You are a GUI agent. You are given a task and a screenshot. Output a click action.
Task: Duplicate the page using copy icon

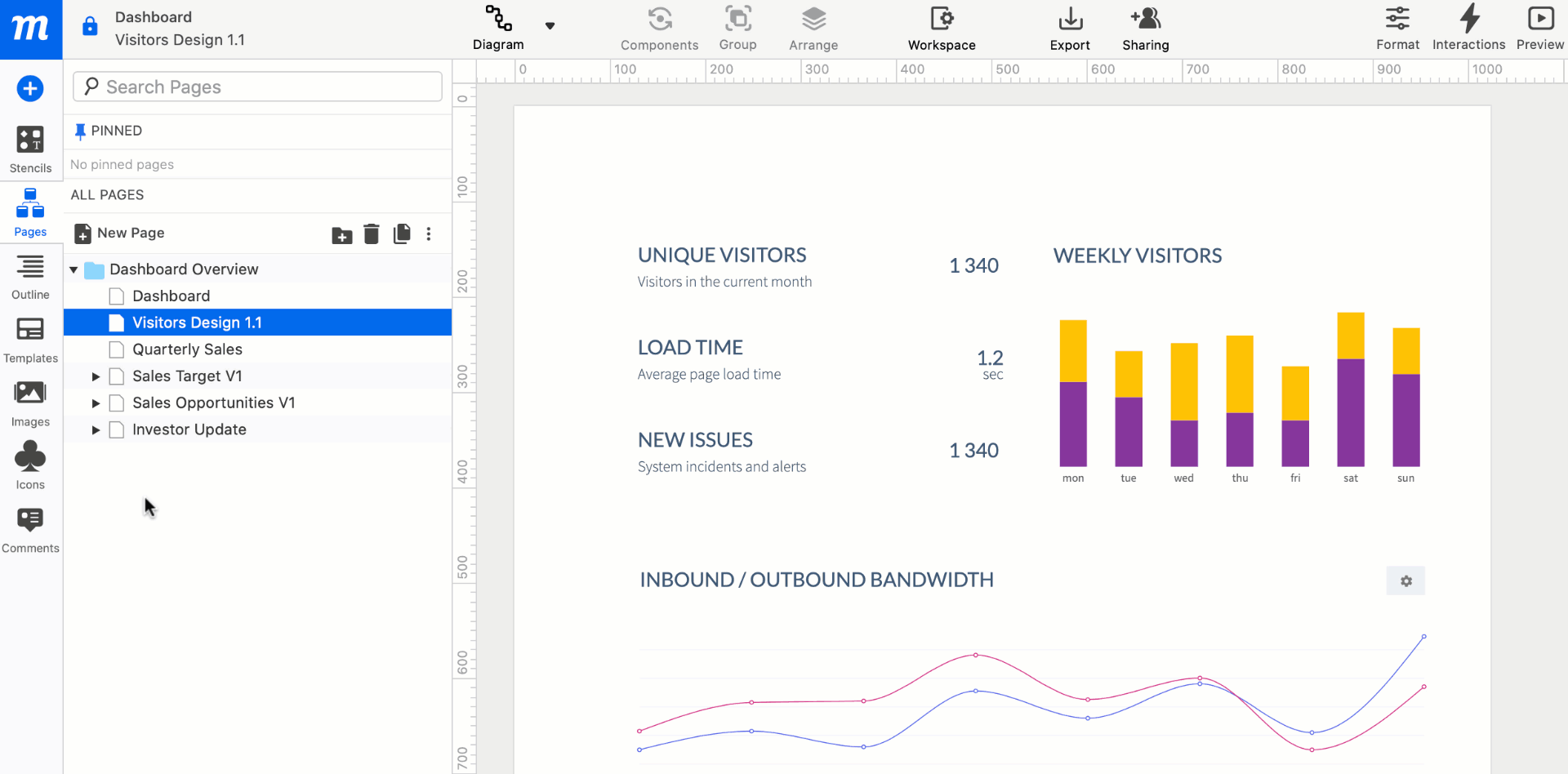pyautogui.click(x=401, y=234)
